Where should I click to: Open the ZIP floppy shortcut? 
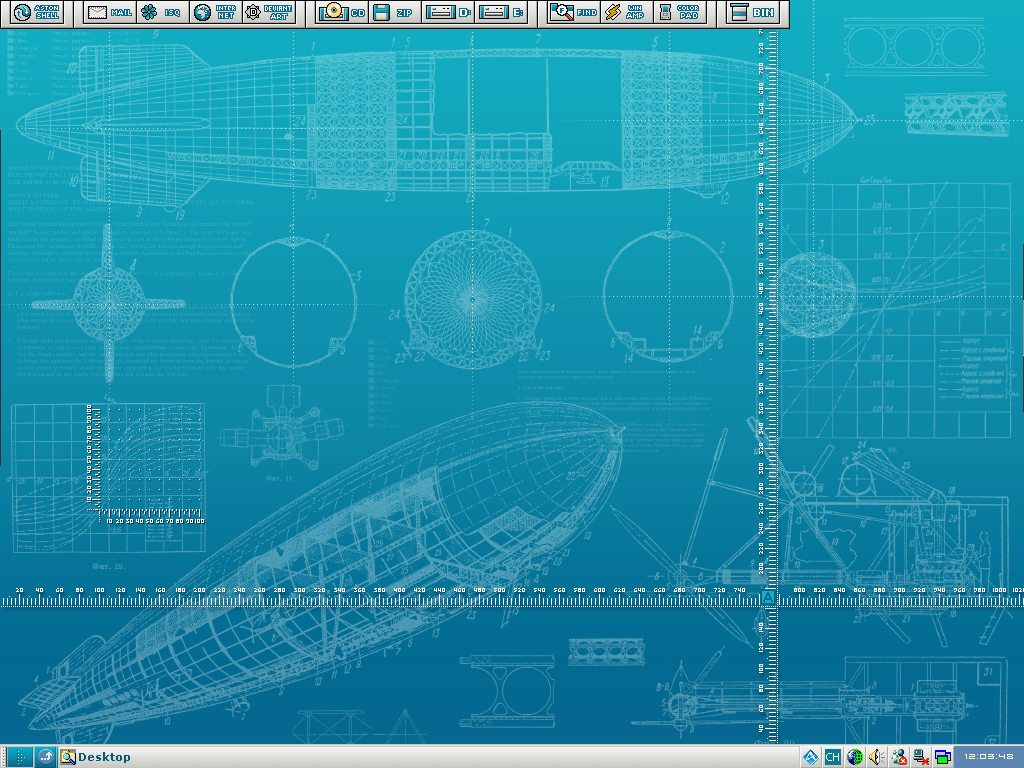393,13
